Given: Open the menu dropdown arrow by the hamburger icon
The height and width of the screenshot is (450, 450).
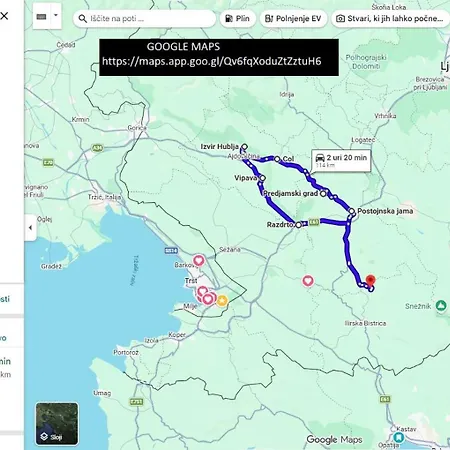Looking at the screenshot, I should 56,15.
